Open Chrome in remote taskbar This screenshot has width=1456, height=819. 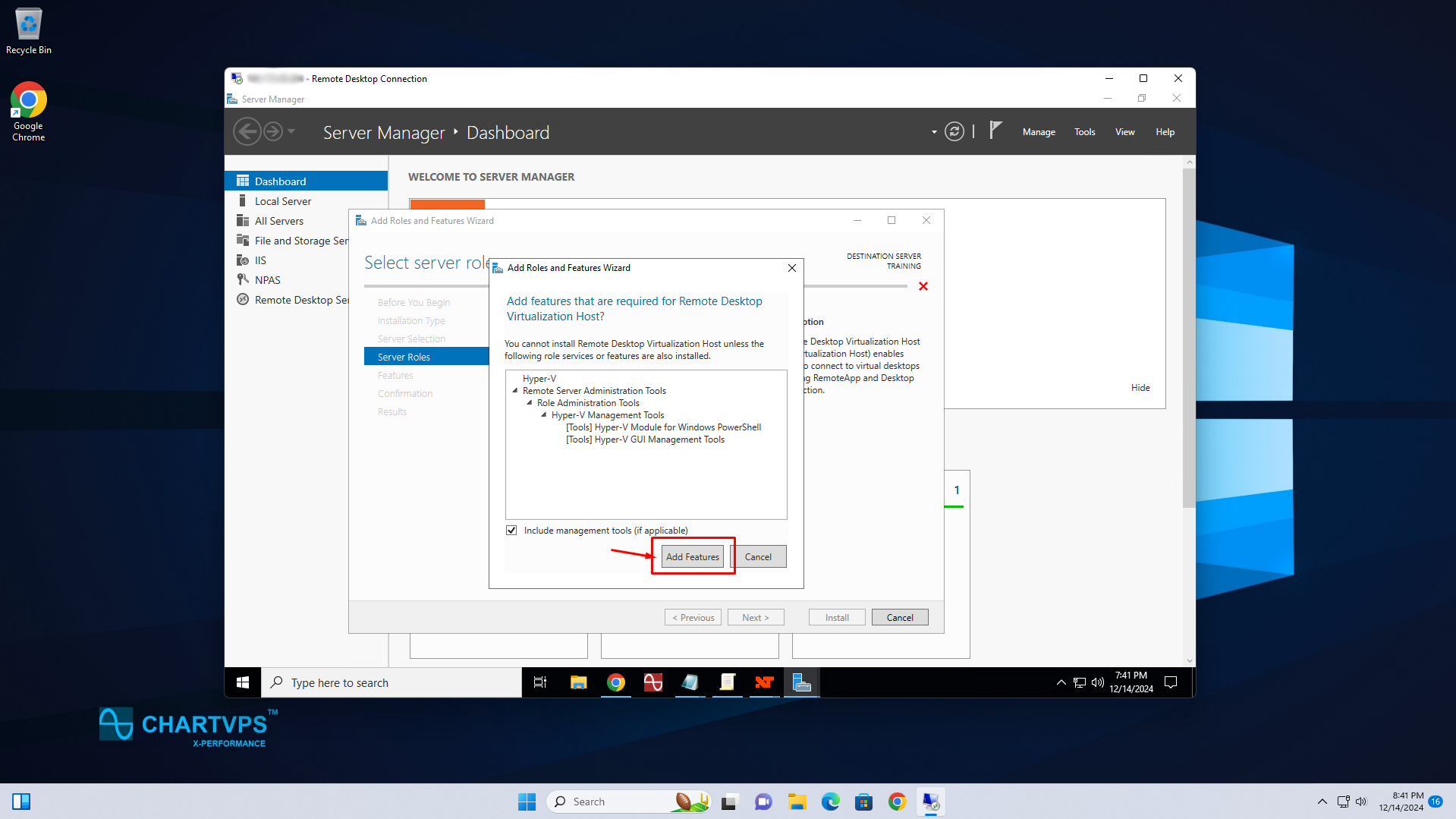615,682
